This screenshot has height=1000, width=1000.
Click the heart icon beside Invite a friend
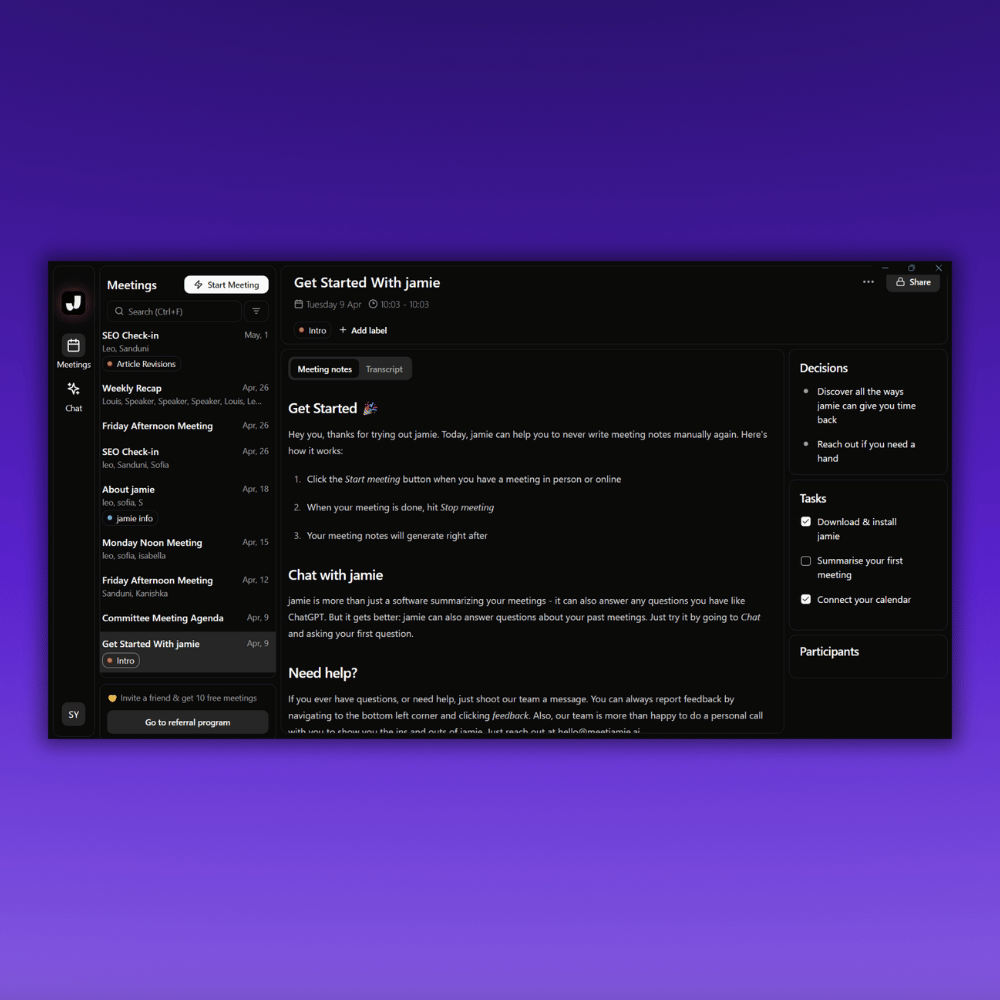[112, 698]
